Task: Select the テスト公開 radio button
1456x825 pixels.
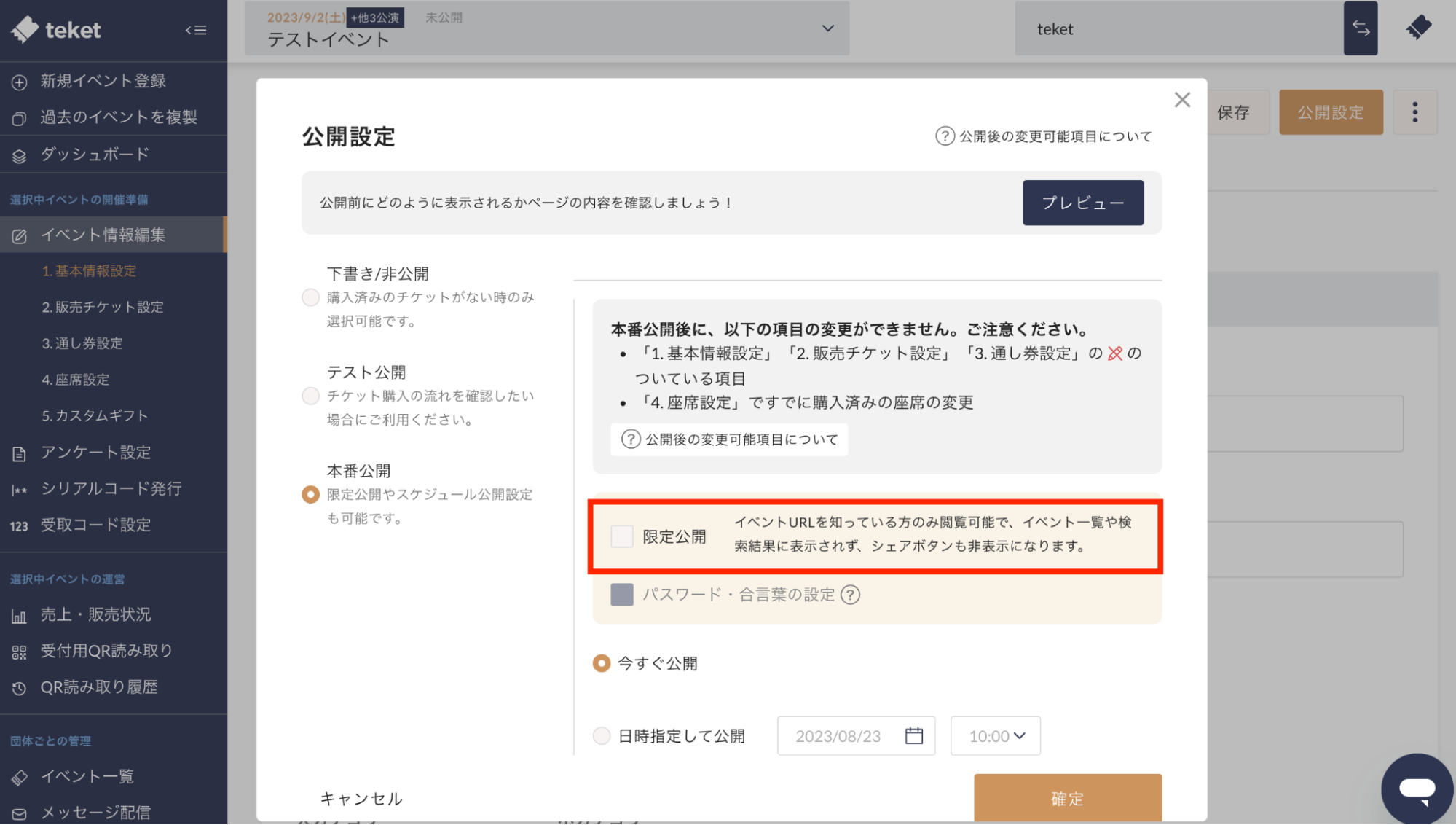Action: pos(311,396)
